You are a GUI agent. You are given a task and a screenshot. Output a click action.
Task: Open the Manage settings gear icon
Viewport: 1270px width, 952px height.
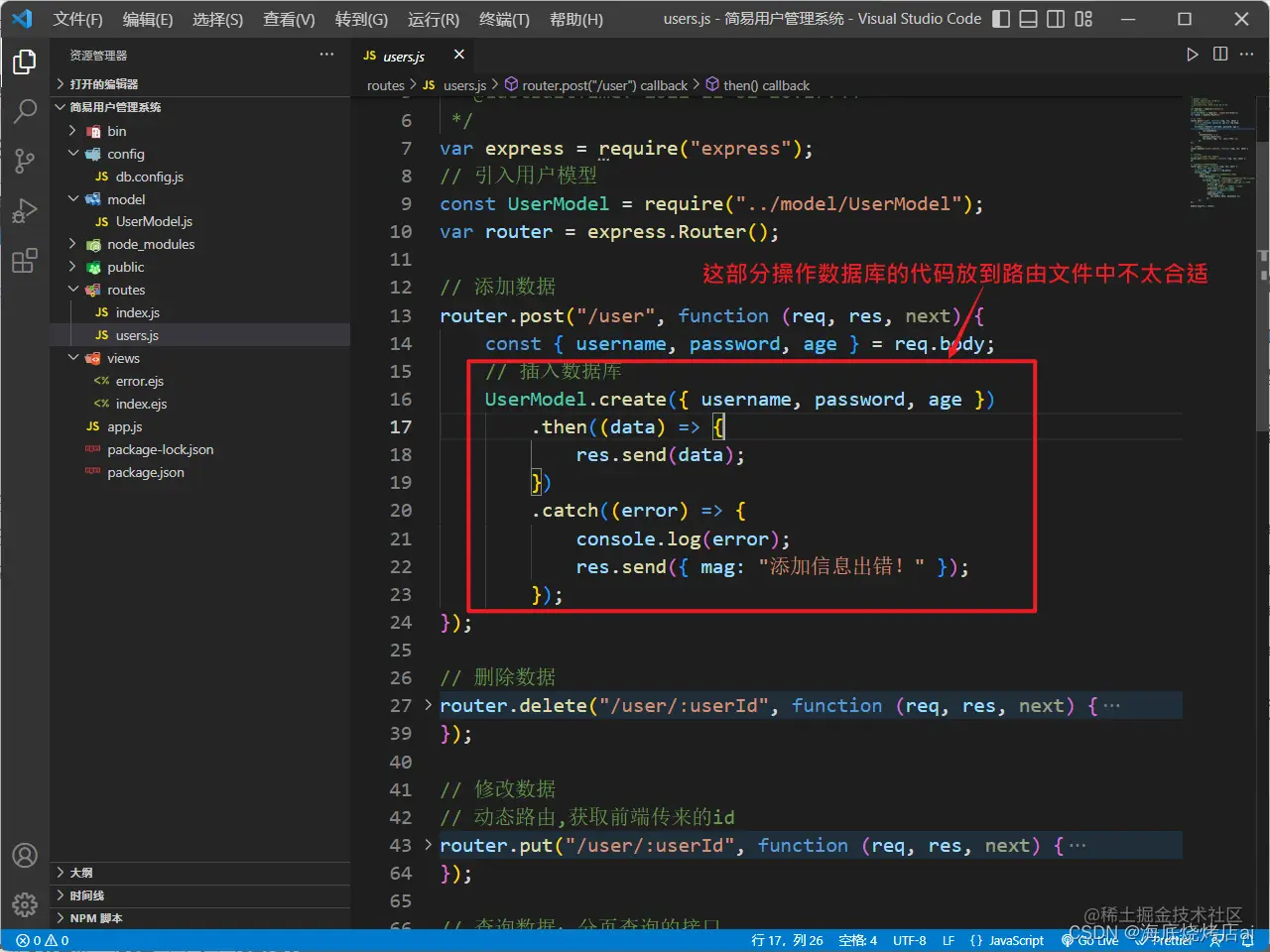(25, 904)
